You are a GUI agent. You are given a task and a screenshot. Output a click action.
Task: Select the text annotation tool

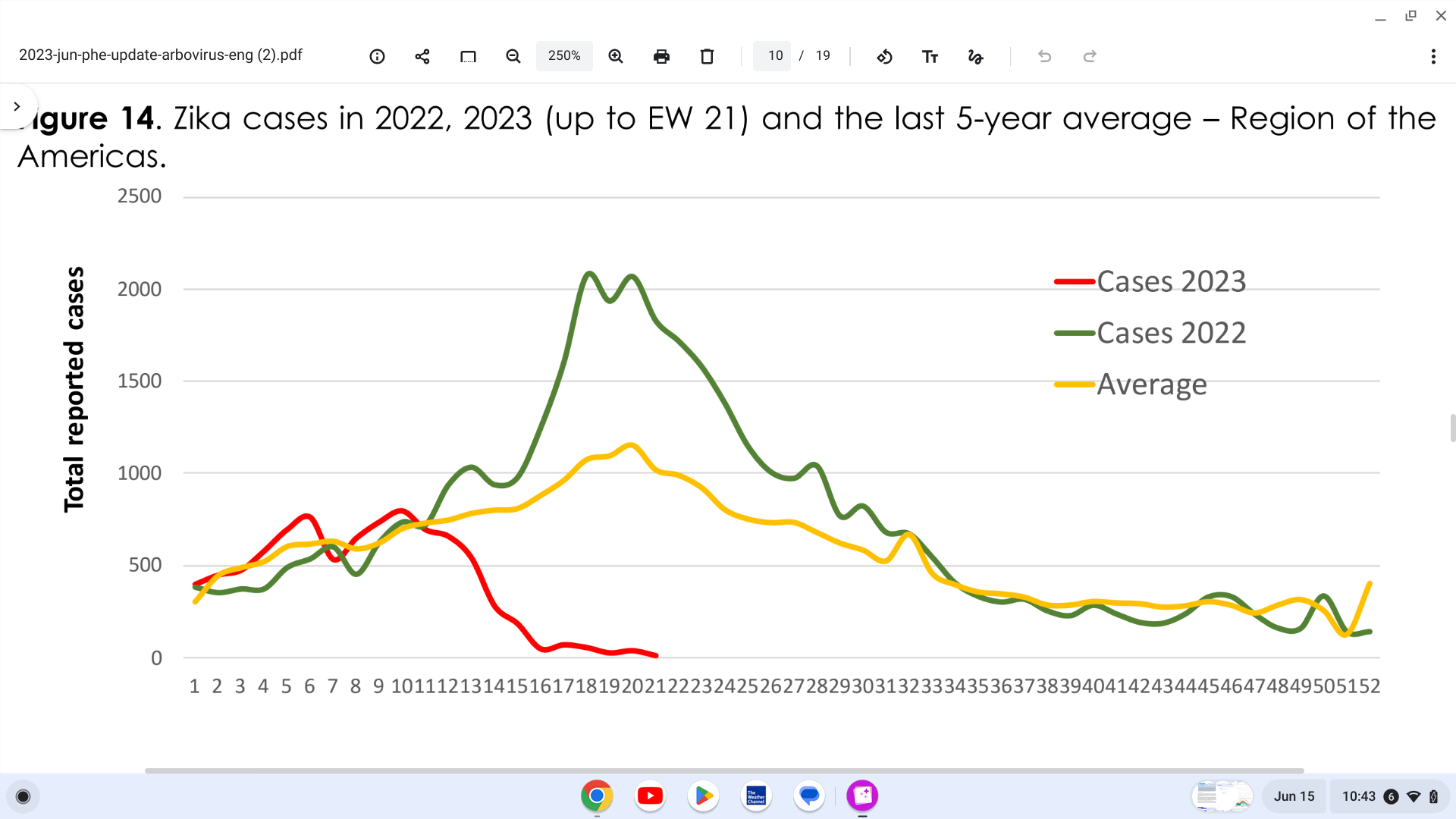pos(930,56)
